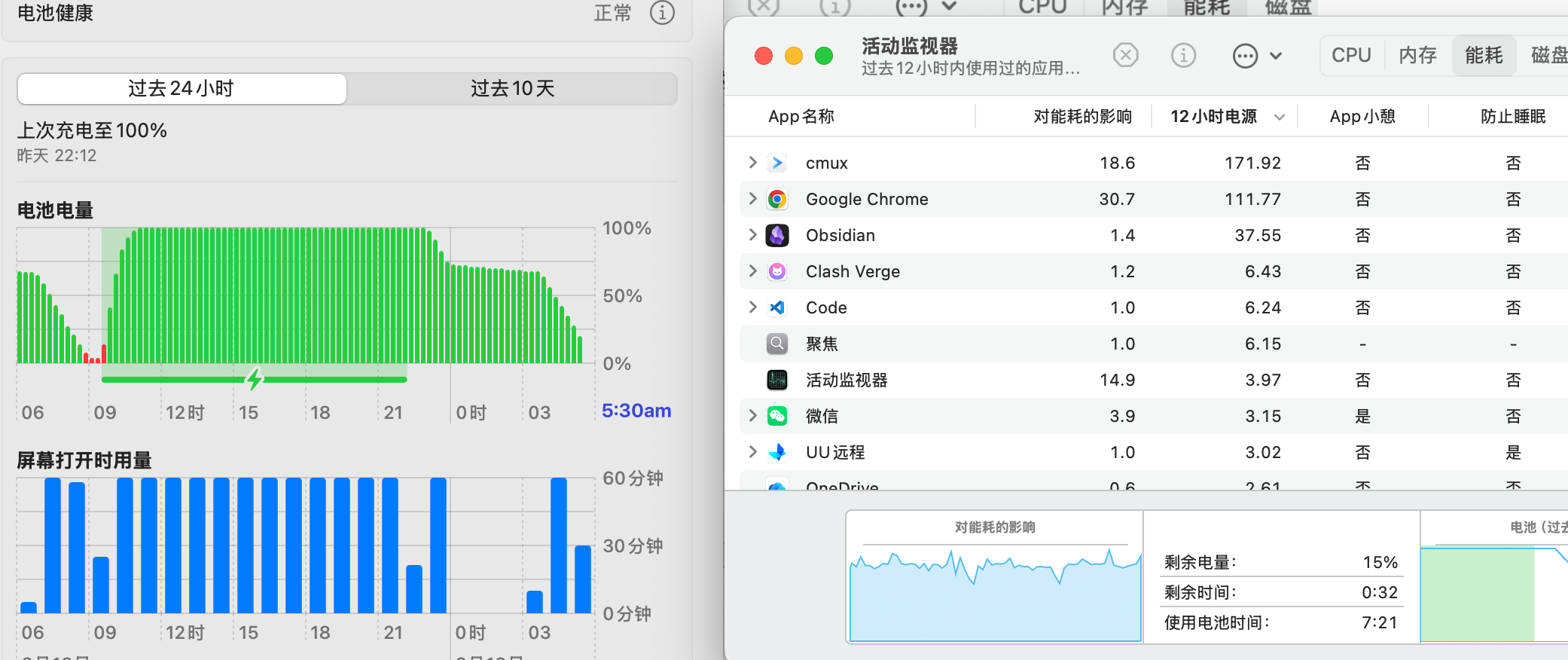Select the 聚焦 row name
This screenshot has height=660, width=1568.
tap(822, 344)
